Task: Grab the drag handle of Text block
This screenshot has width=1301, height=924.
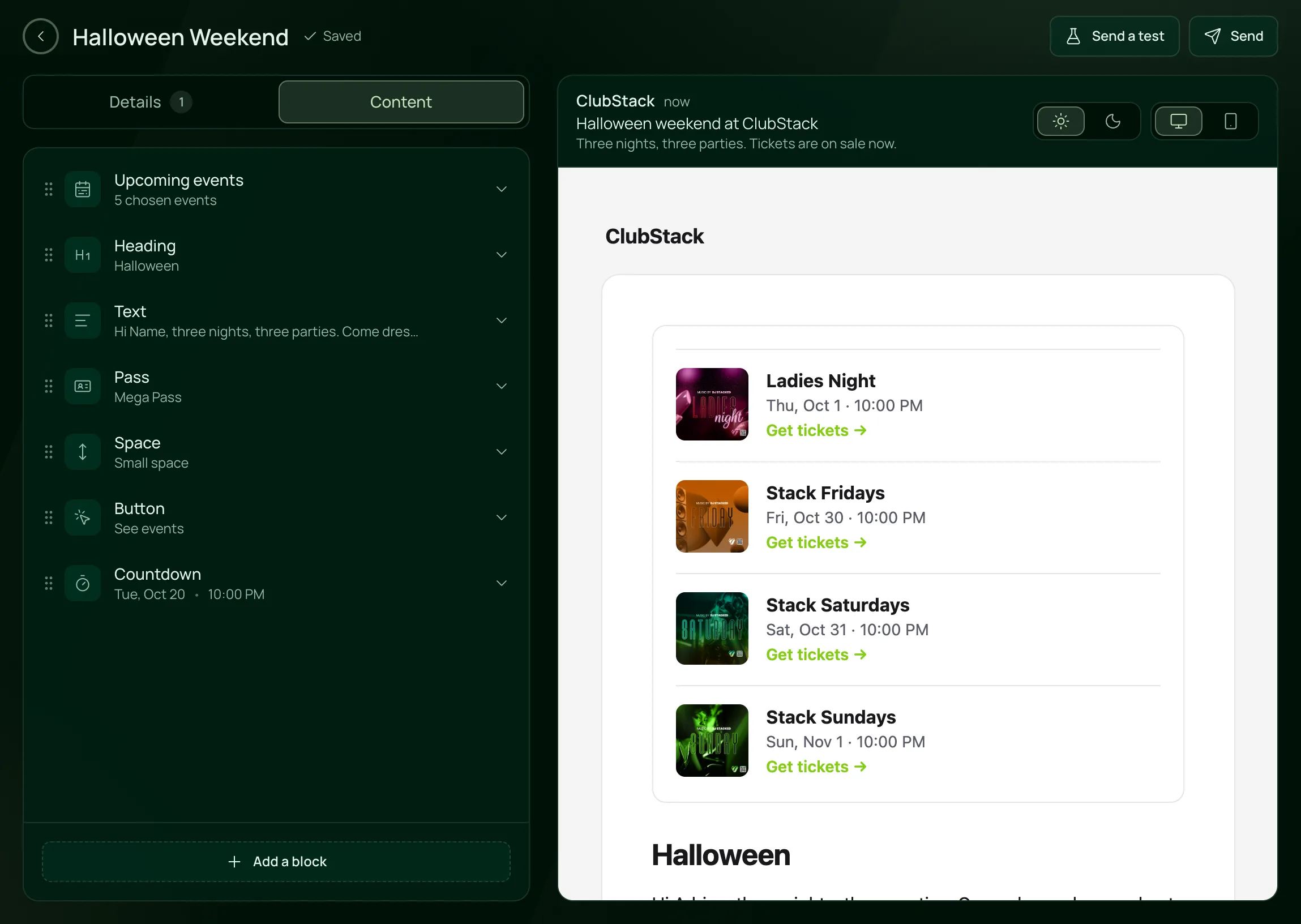Action: coord(49,321)
